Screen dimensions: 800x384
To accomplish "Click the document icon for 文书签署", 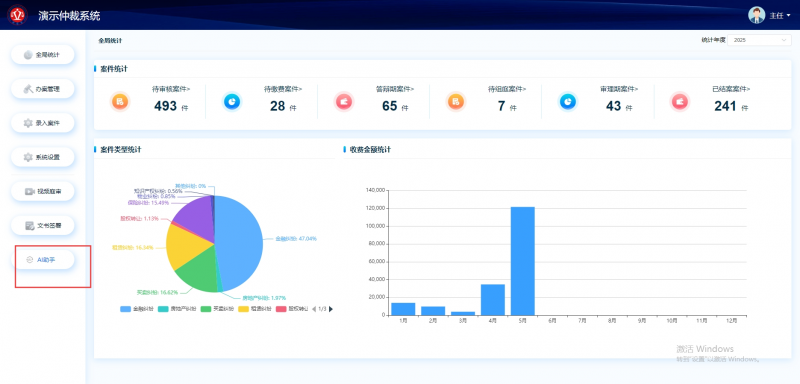I will click(29, 225).
